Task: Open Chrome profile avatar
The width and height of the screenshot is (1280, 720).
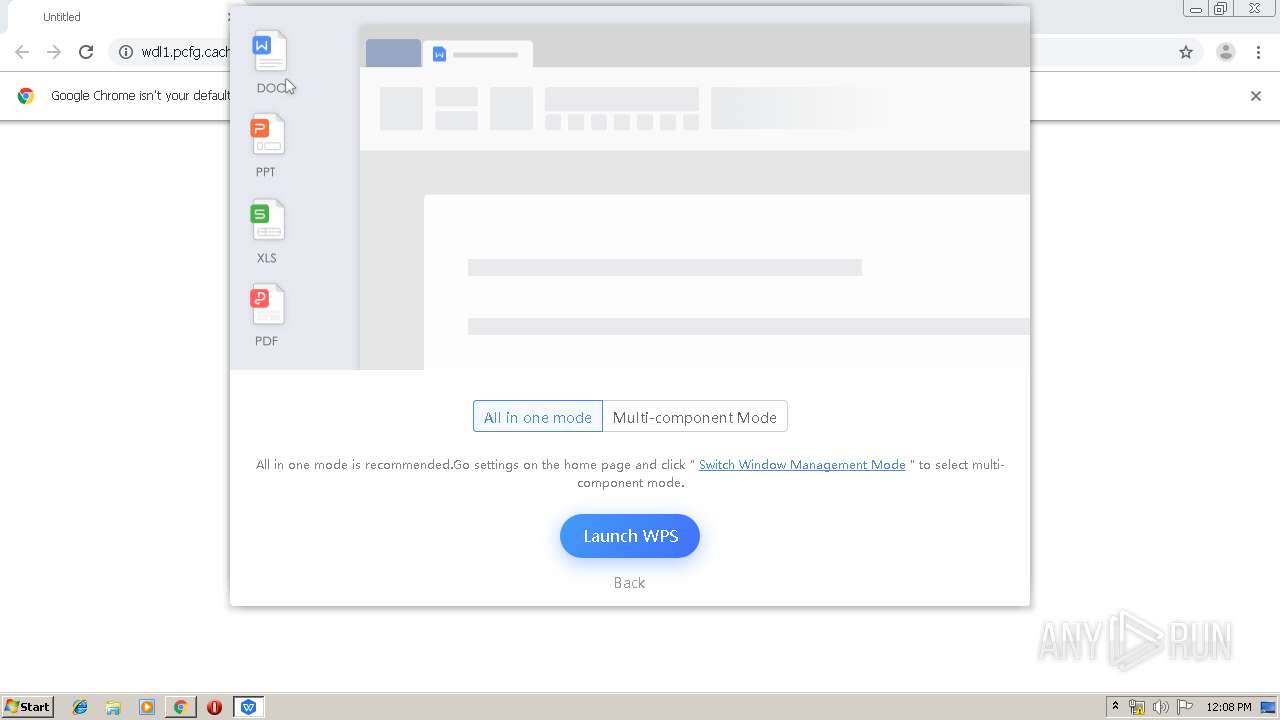Action: tap(1225, 52)
